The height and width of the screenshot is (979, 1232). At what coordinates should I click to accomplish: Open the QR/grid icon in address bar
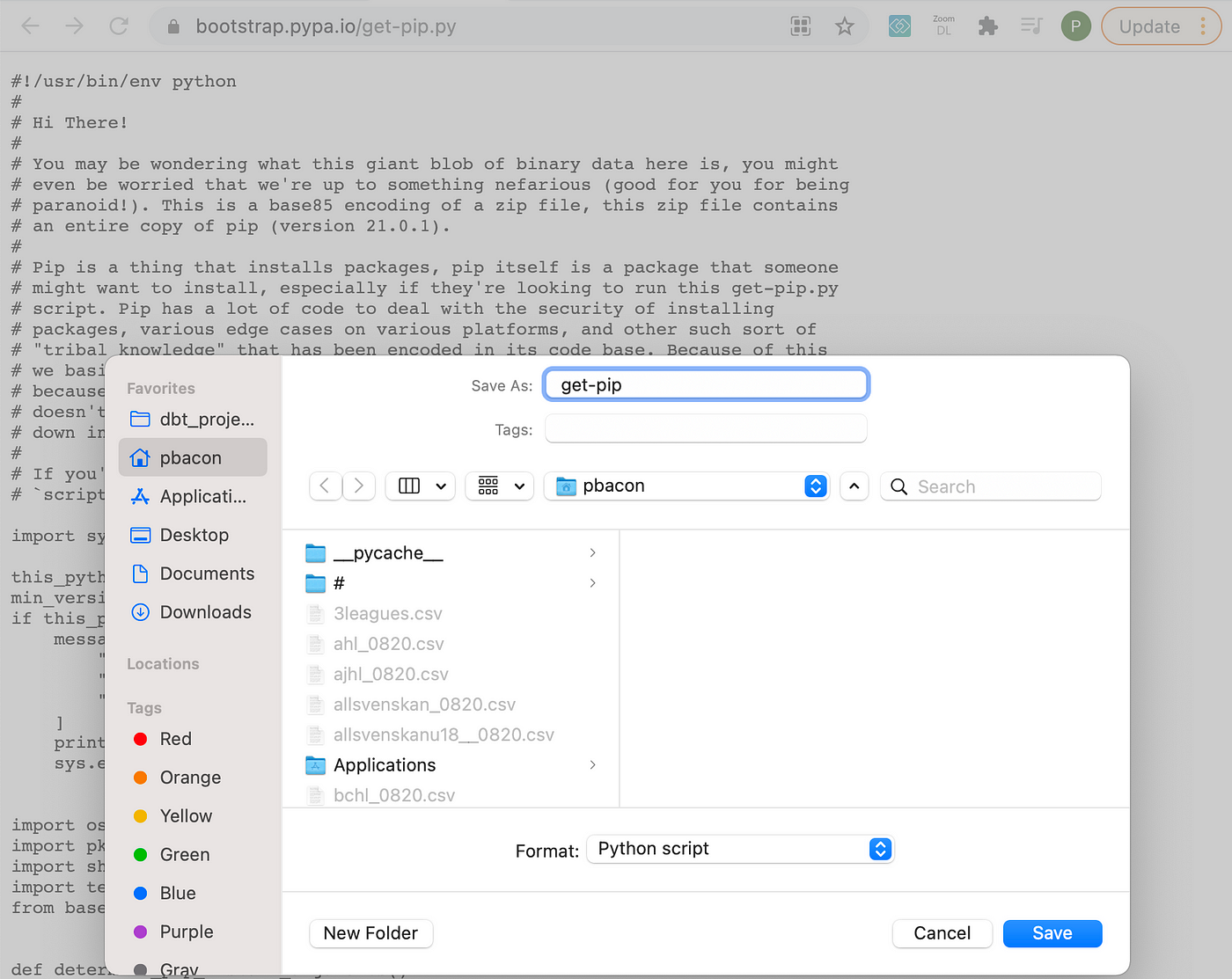click(801, 26)
